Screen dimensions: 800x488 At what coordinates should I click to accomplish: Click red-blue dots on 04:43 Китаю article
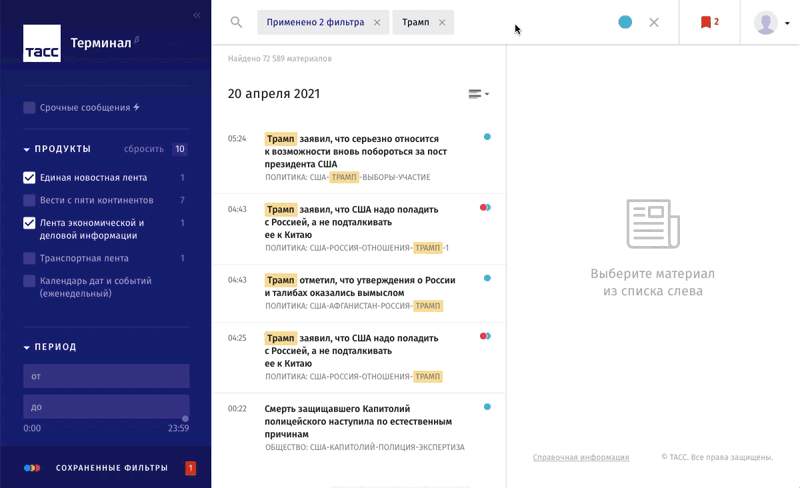(x=485, y=207)
